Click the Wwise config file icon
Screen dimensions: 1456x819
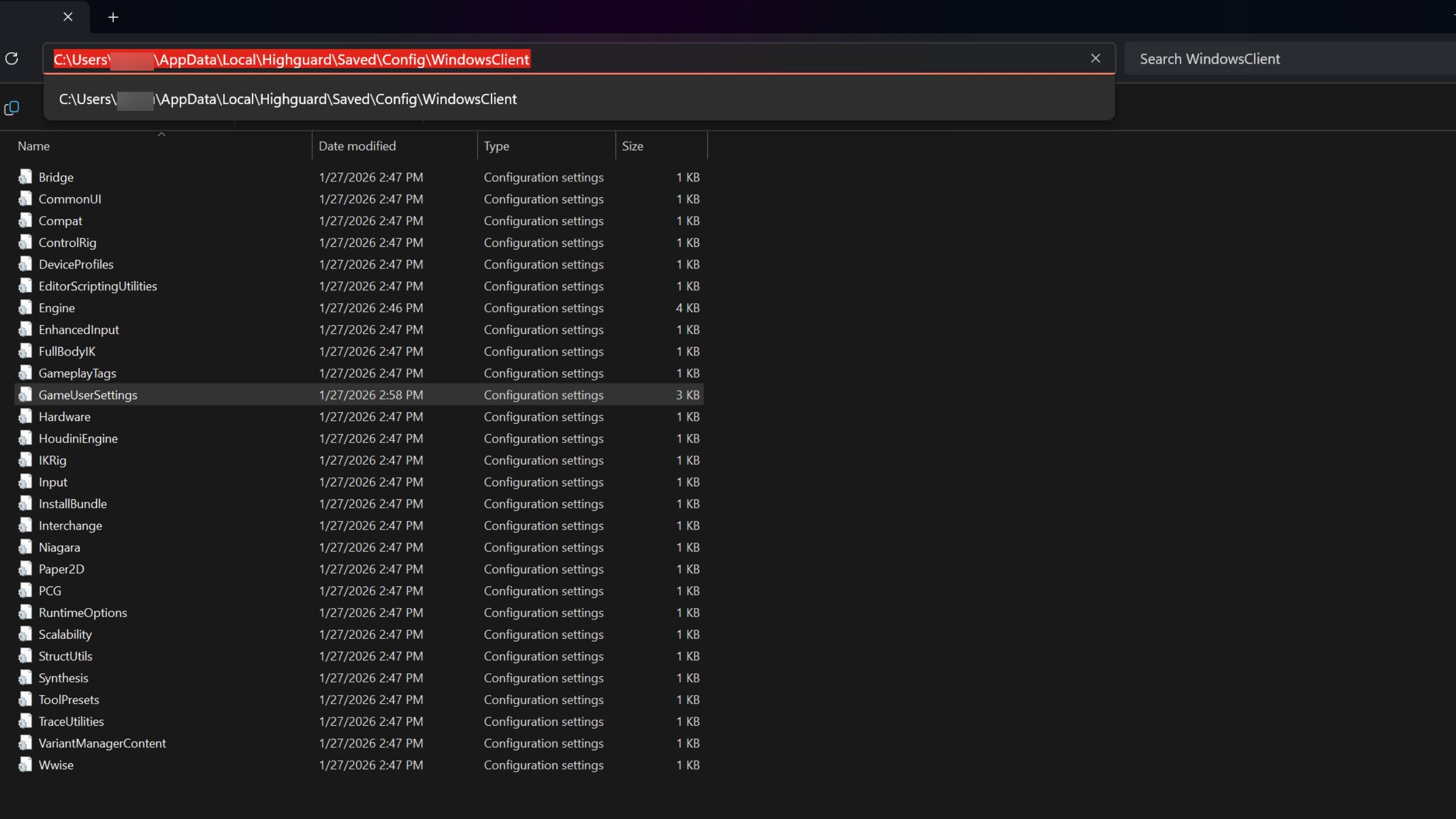(25, 765)
